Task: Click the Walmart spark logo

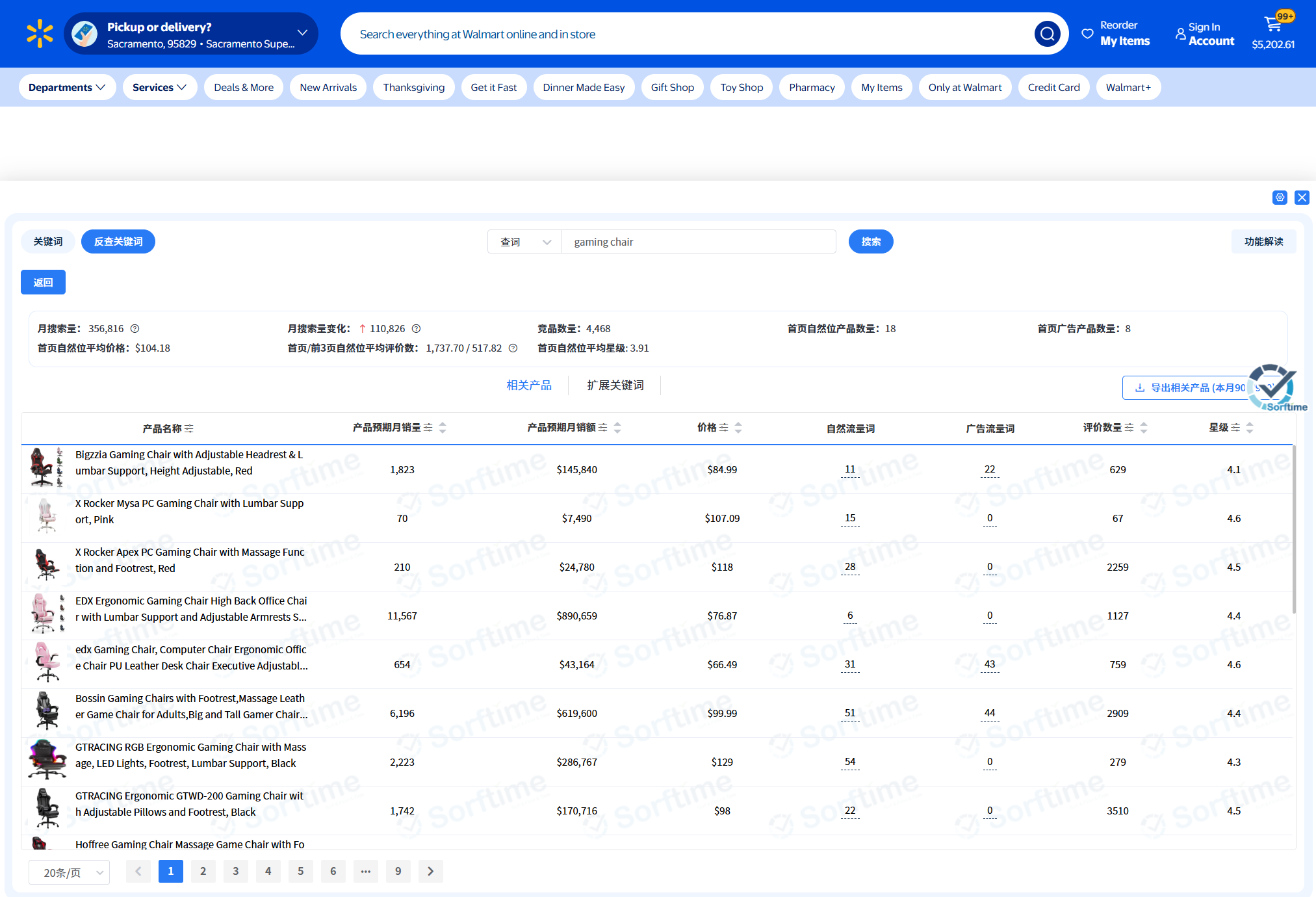Action: [x=40, y=34]
